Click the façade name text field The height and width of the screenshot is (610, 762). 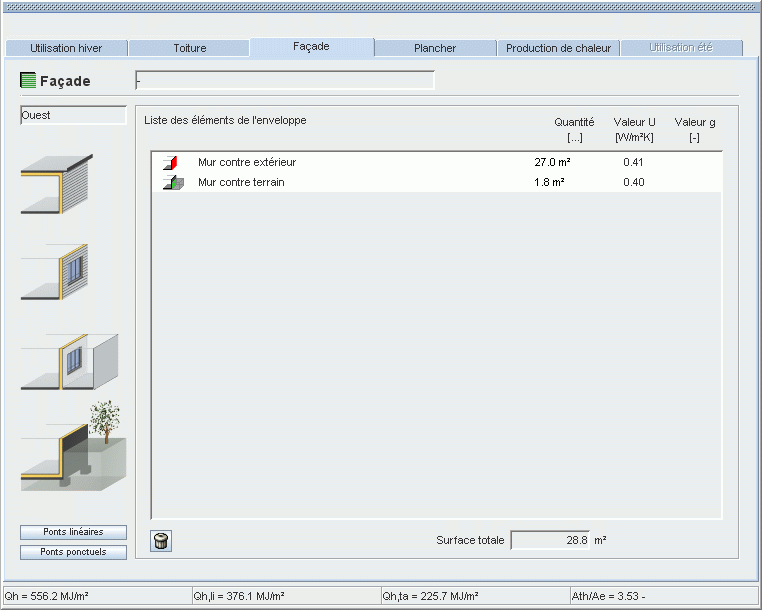coord(285,81)
